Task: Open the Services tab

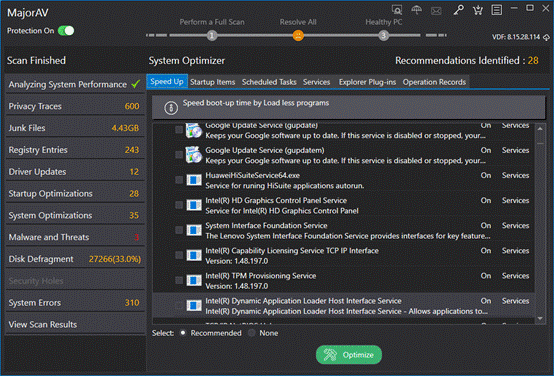Action: (x=316, y=82)
